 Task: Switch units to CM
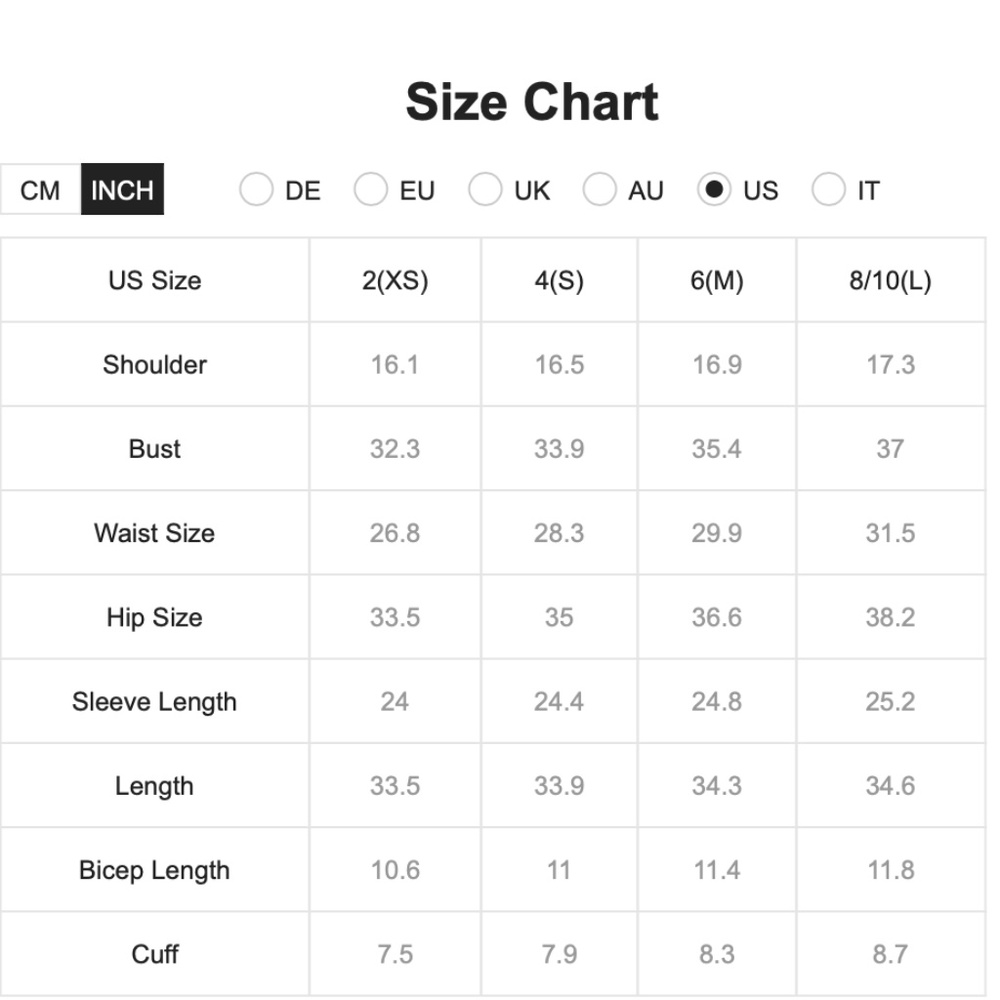pos(40,189)
